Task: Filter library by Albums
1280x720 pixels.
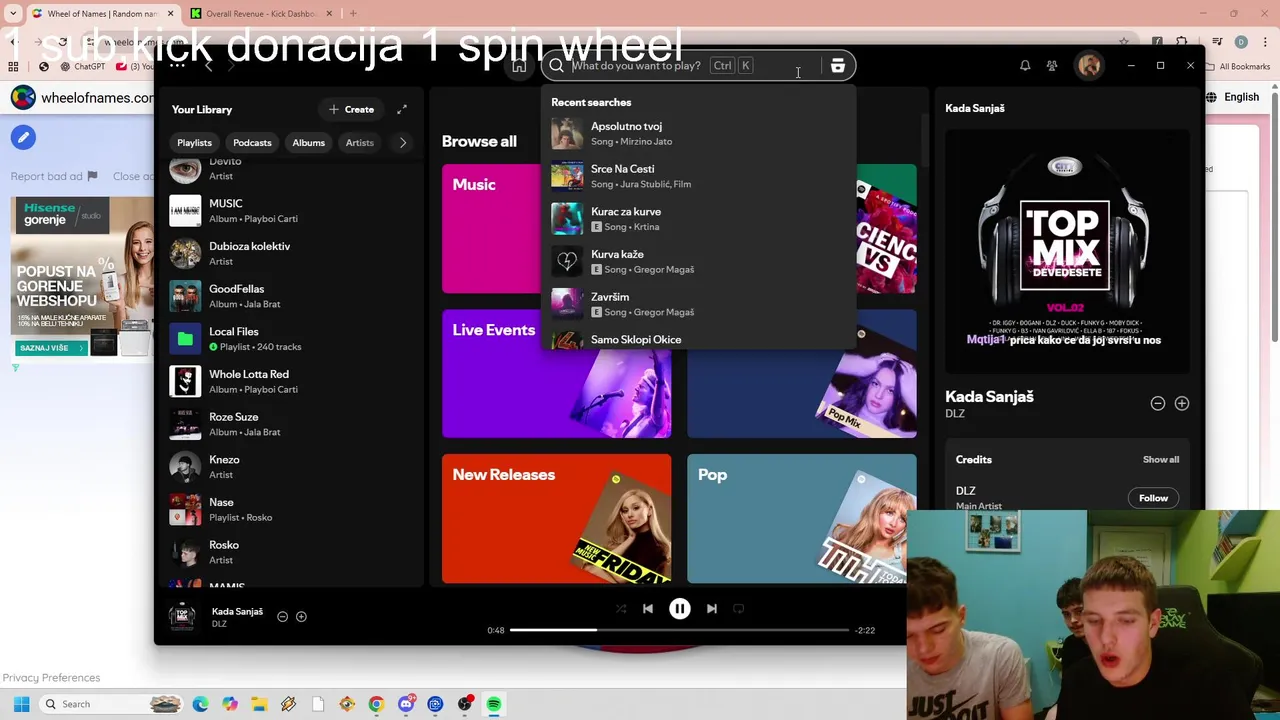Action: 308,143
